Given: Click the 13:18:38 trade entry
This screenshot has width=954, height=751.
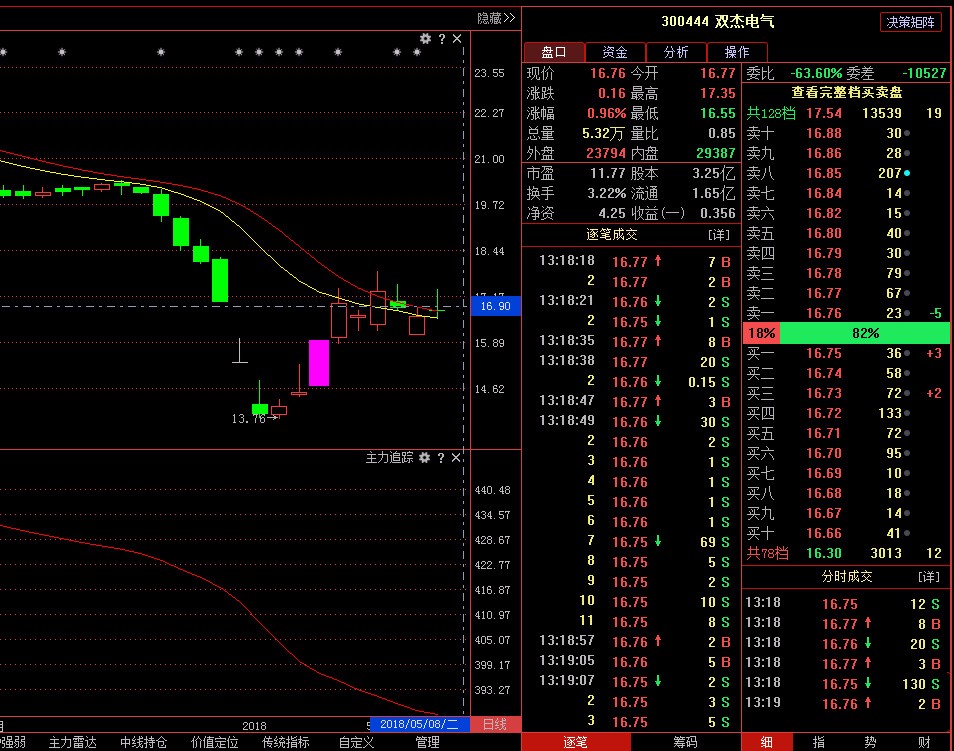Looking at the screenshot, I should point(632,362).
